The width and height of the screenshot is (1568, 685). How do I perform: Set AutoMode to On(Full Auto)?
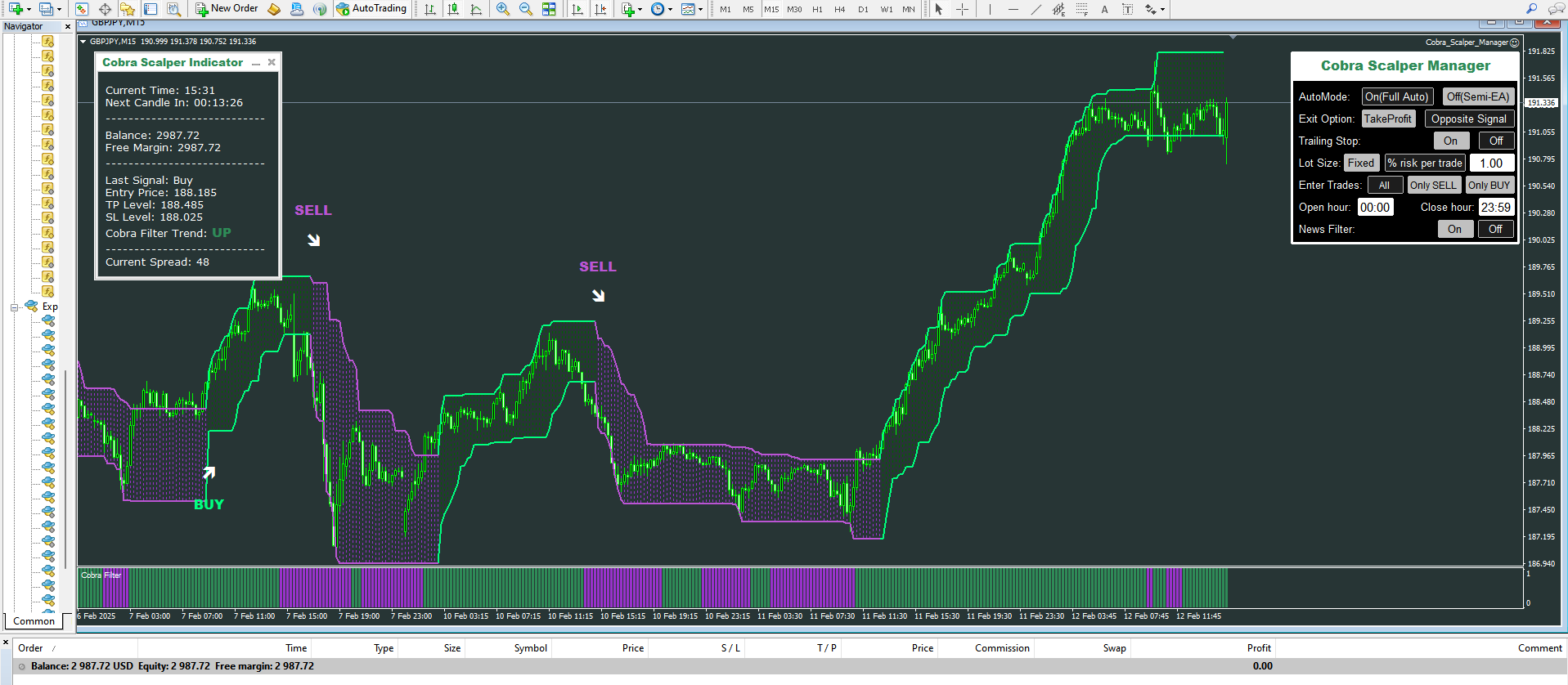(1397, 96)
